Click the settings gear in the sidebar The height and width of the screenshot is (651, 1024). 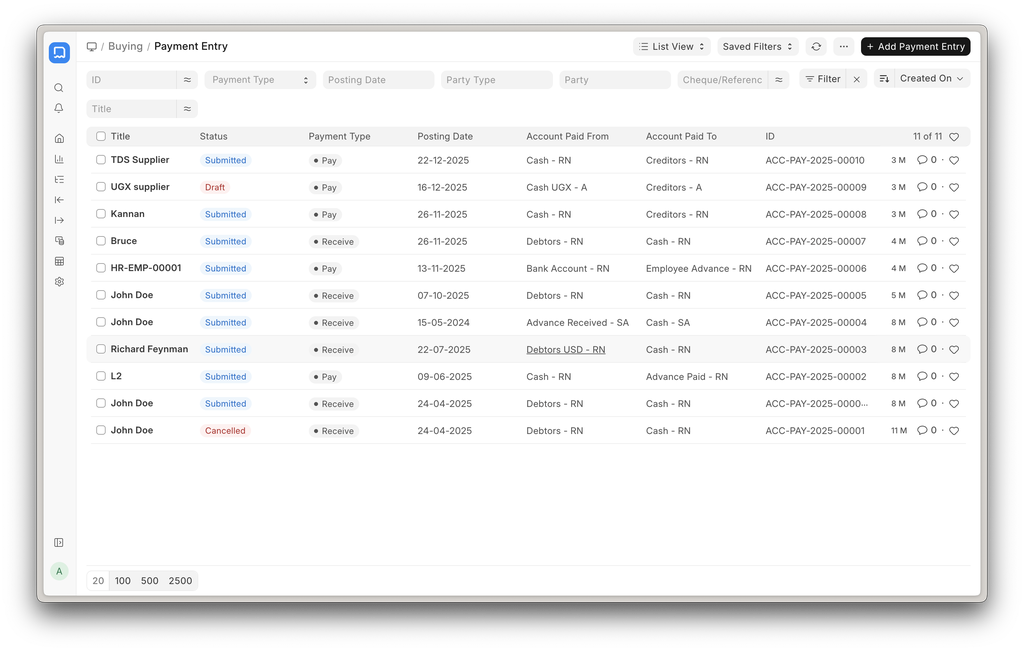pos(59,282)
